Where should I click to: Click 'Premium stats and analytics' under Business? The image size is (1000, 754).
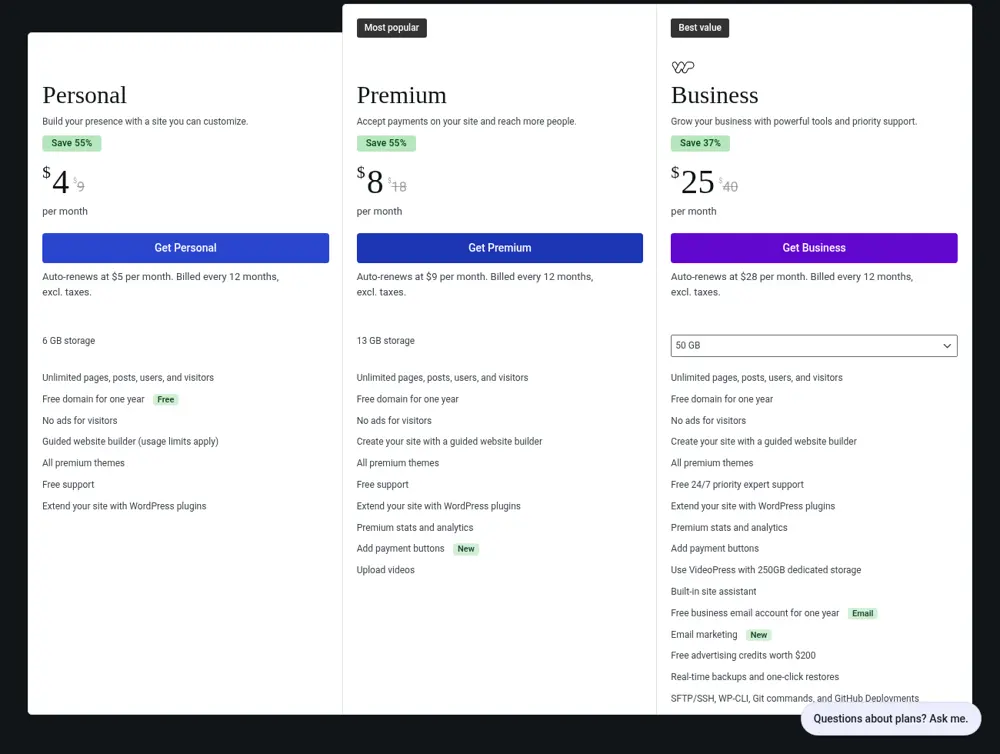[x=729, y=528]
